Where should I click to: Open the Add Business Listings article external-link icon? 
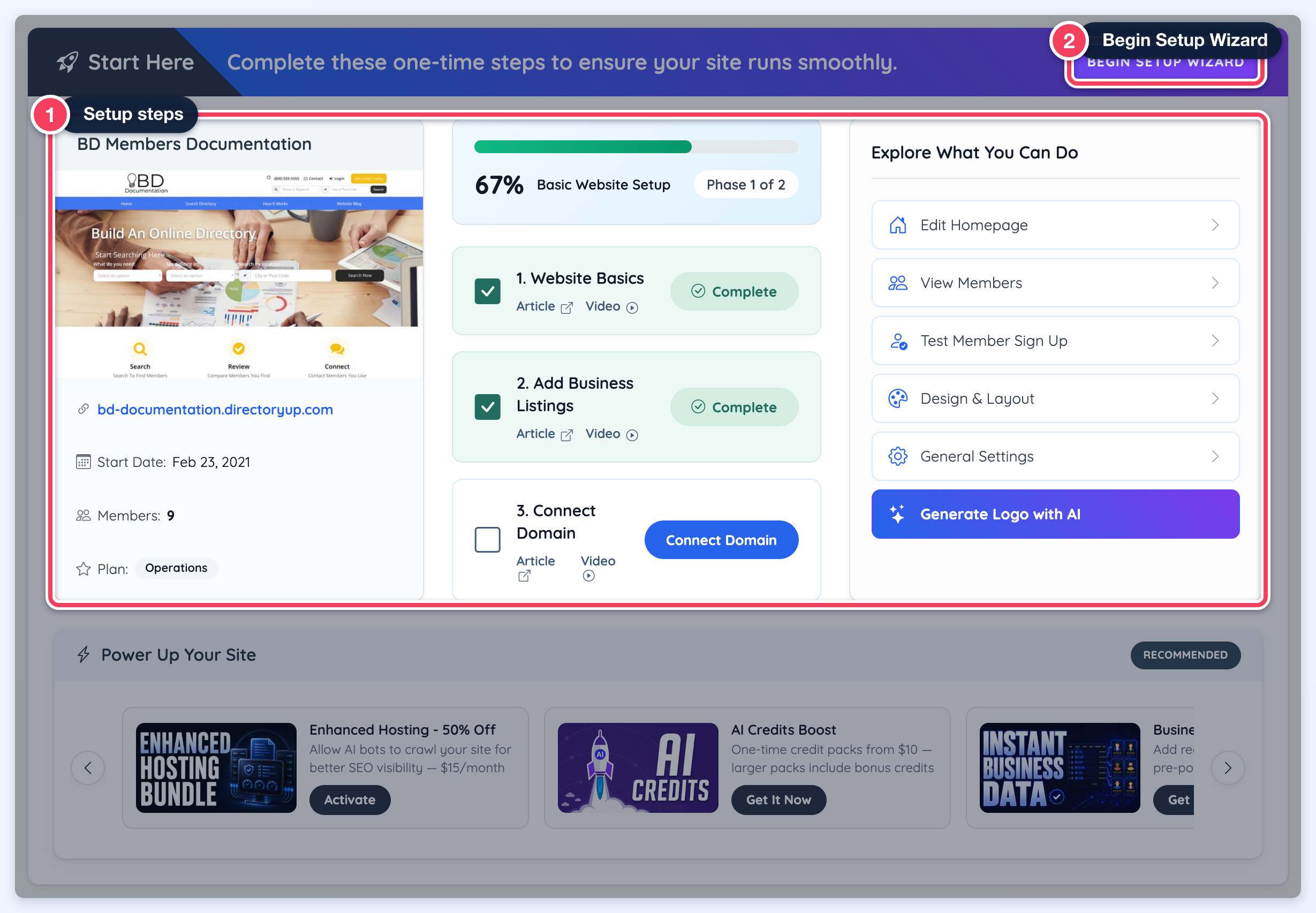567,435
